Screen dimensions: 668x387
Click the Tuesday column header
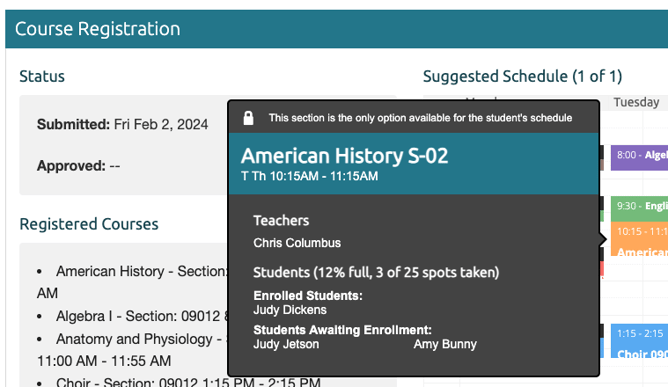(x=636, y=102)
